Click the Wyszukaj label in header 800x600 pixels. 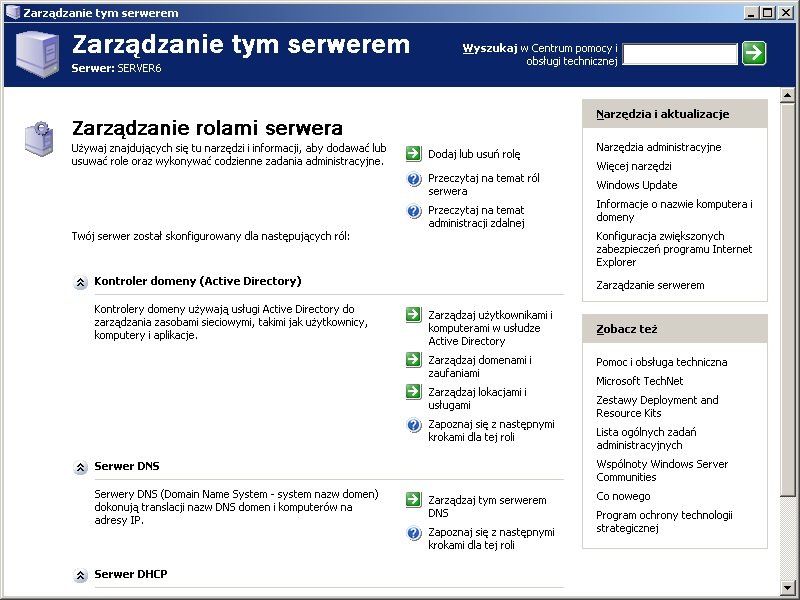(490, 48)
